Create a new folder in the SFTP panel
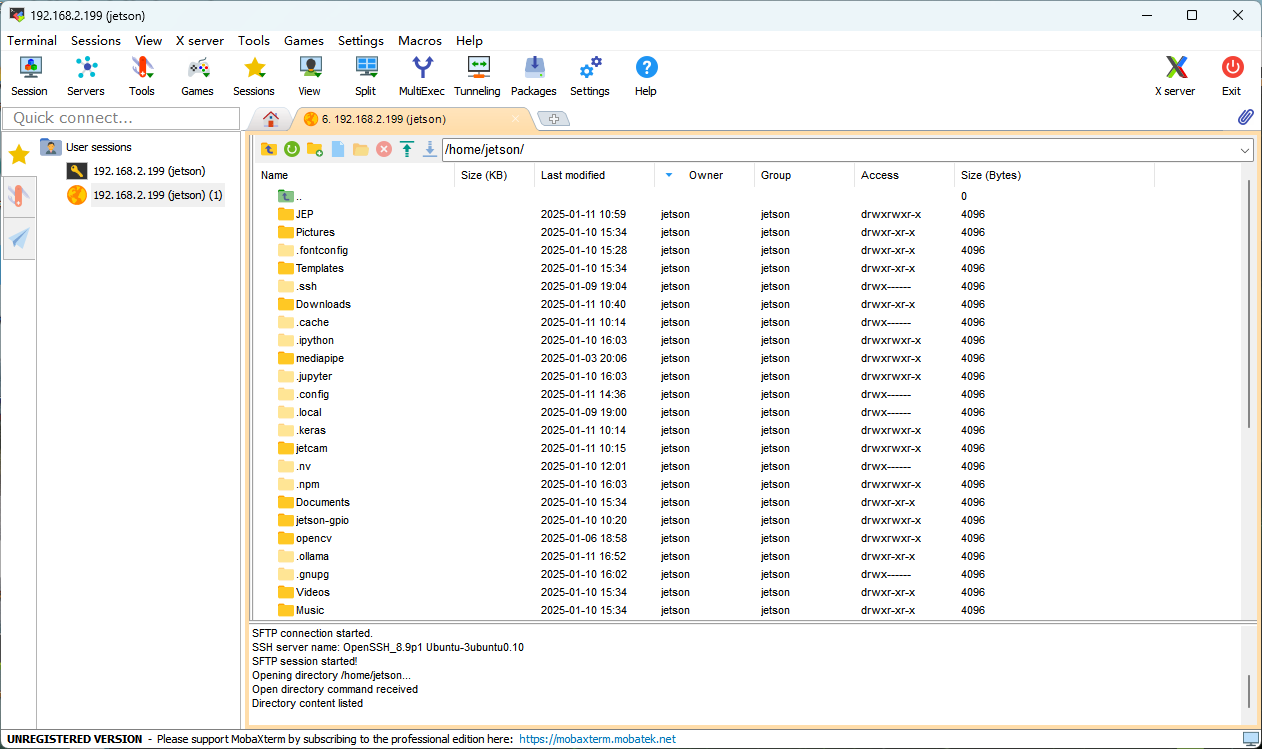This screenshot has width=1262, height=749. (314, 148)
